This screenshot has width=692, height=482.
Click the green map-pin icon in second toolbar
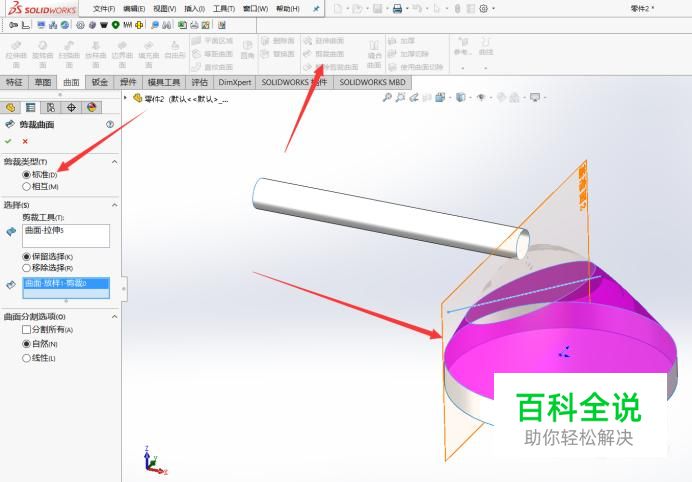(x=116, y=25)
